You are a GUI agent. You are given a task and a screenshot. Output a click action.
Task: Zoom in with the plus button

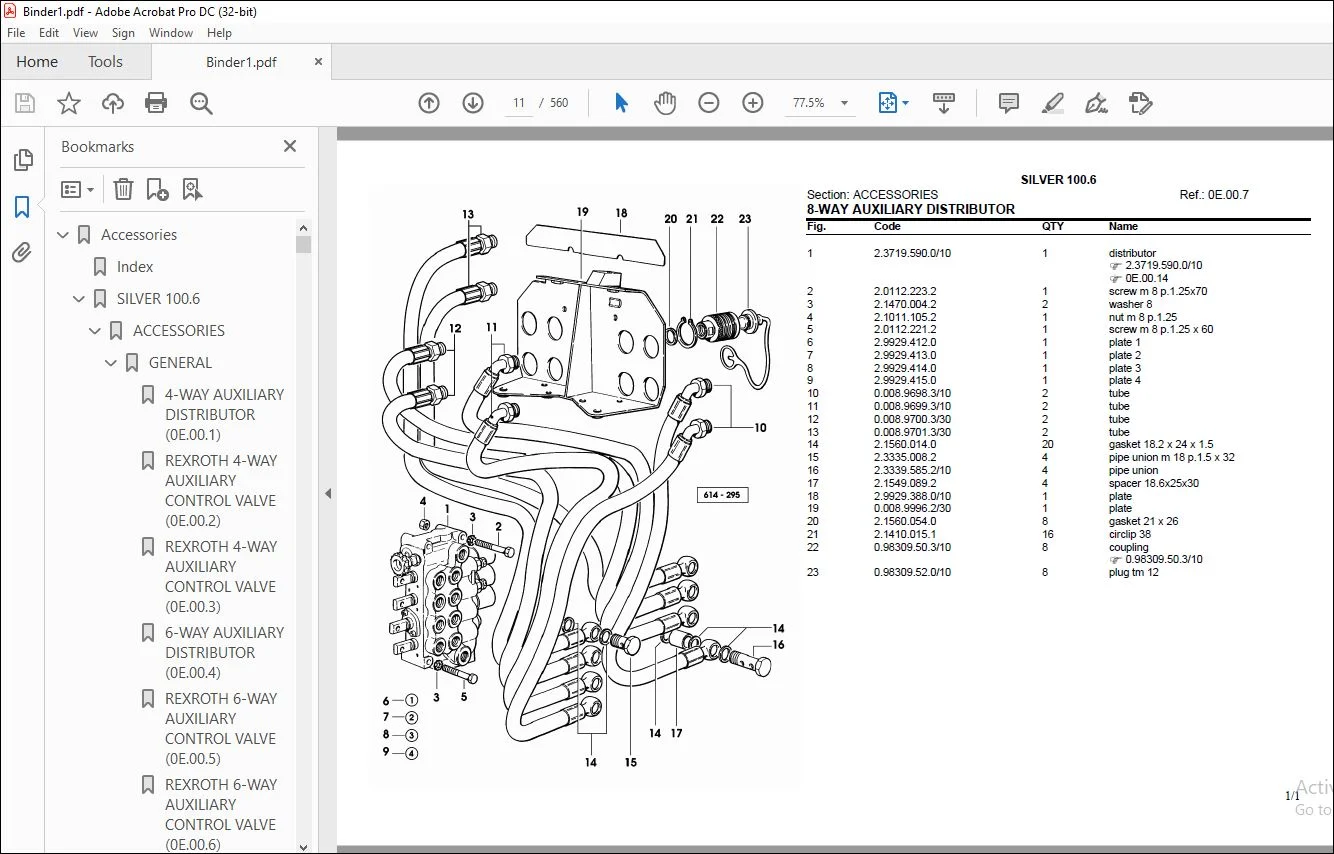753,103
